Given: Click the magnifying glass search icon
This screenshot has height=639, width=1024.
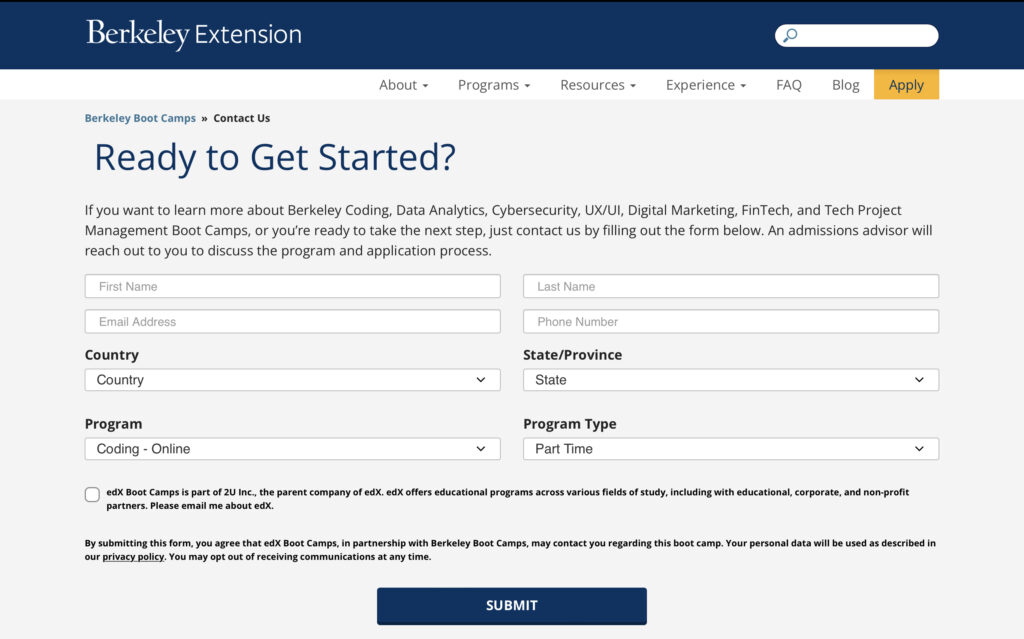Looking at the screenshot, I should (x=790, y=36).
